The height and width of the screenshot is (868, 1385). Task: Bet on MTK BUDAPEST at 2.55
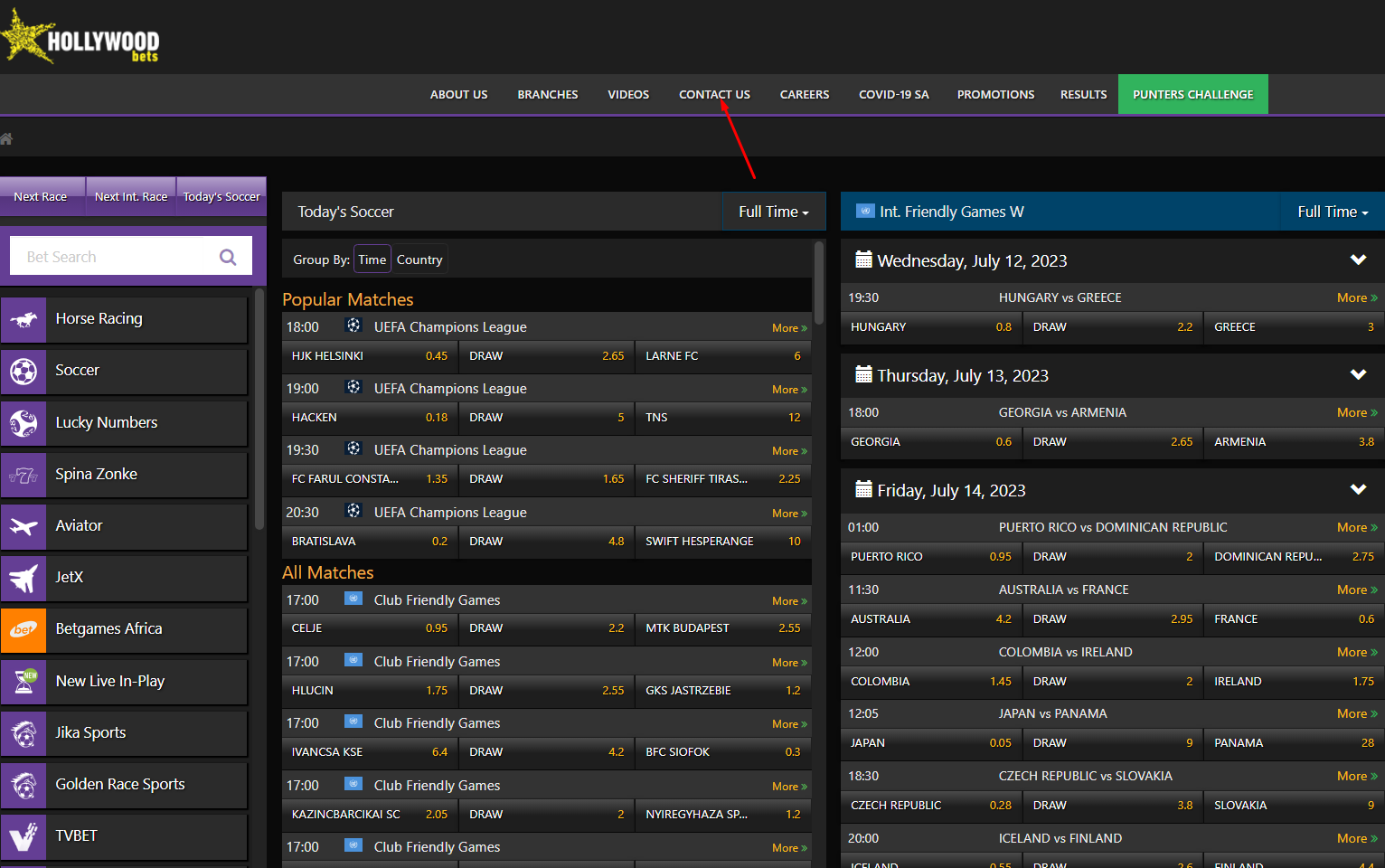(x=723, y=628)
